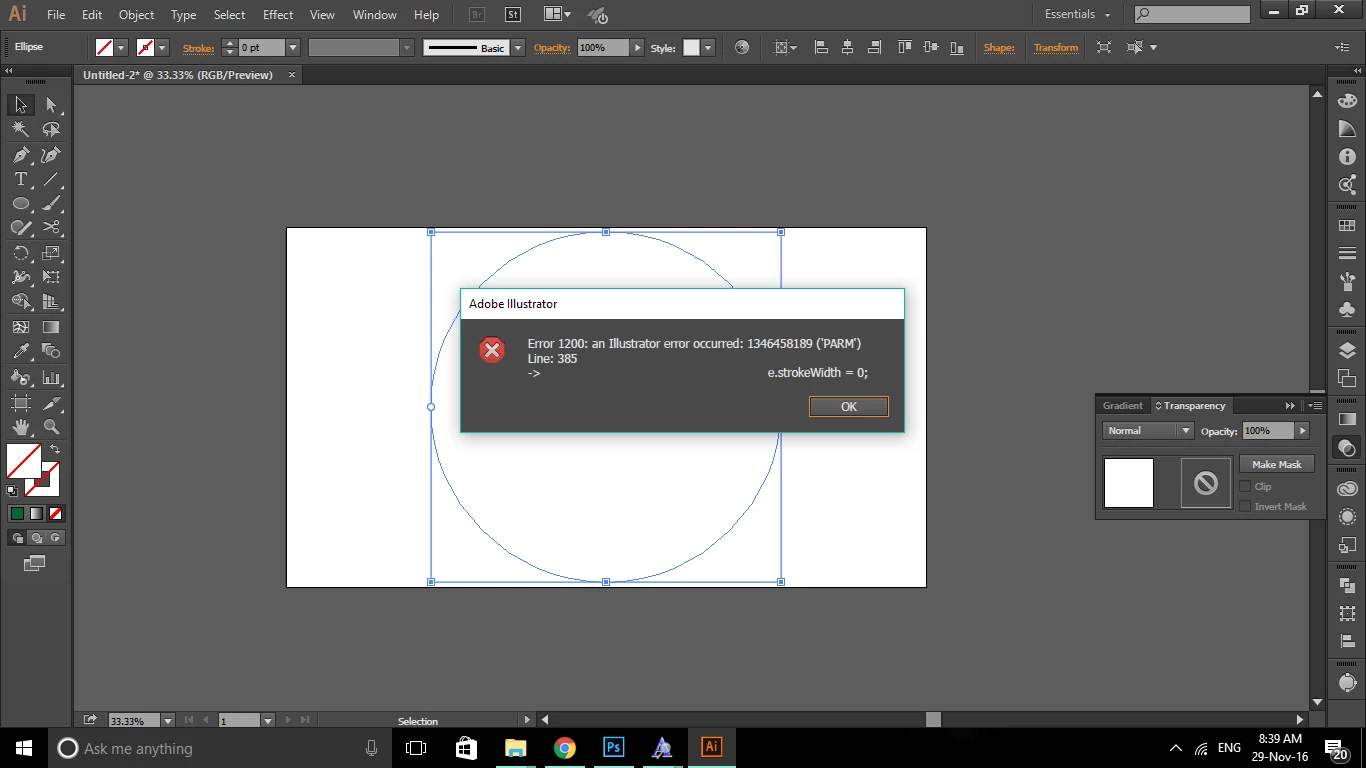1366x768 pixels.
Task: Open the Layers panel icon
Action: (x=1347, y=350)
